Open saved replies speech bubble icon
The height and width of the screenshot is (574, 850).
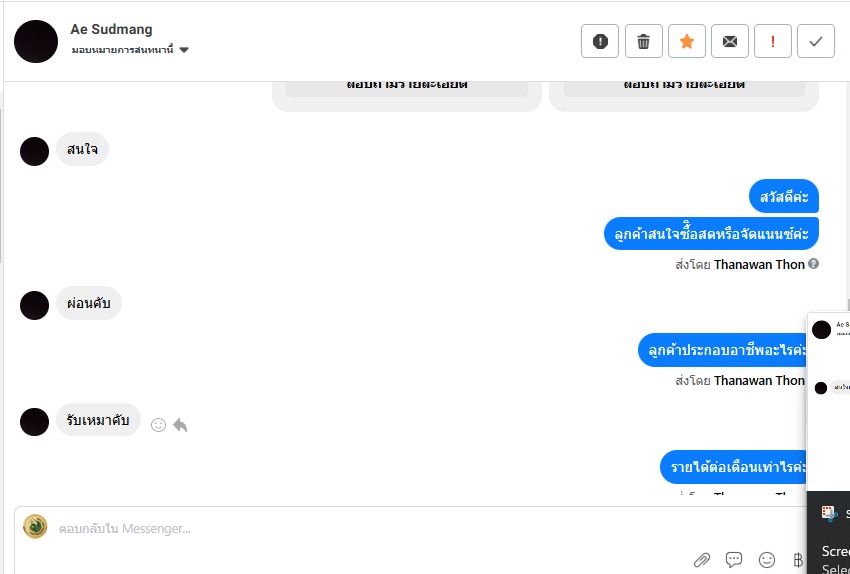coord(734,560)
